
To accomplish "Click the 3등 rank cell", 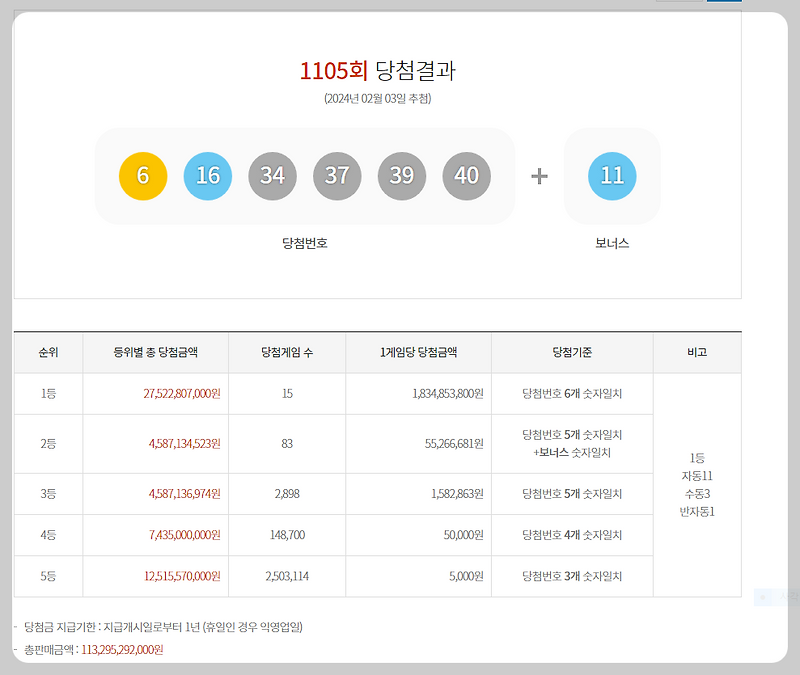I will click(x=48, y=494).
